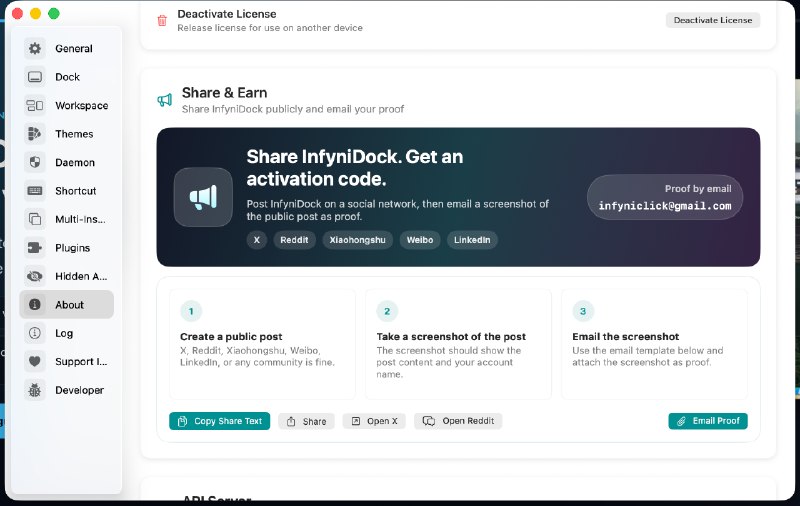The image size is (800, 506).
Task: Select the Shortcut keyboard icon
Action: click(x=35, y=191)
